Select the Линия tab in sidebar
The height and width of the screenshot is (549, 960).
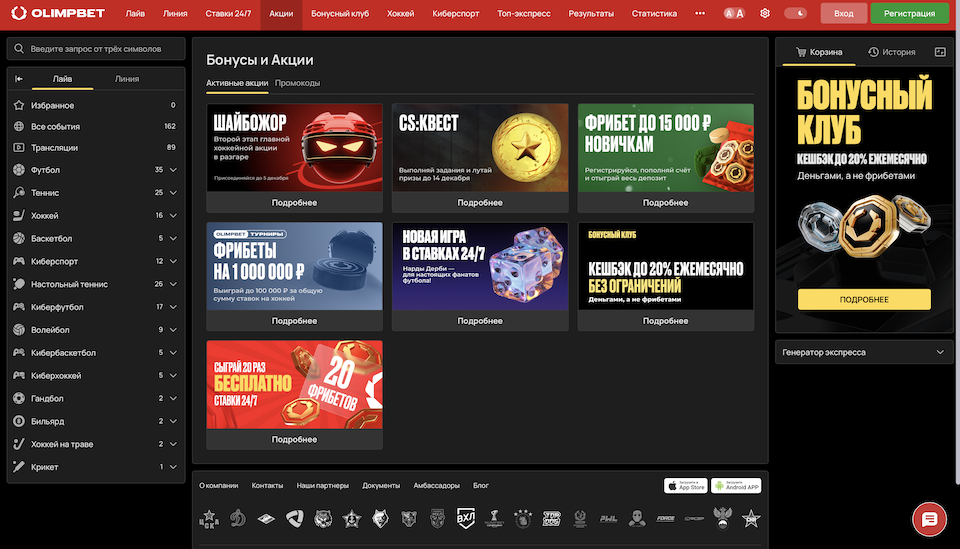click(127, 79)
